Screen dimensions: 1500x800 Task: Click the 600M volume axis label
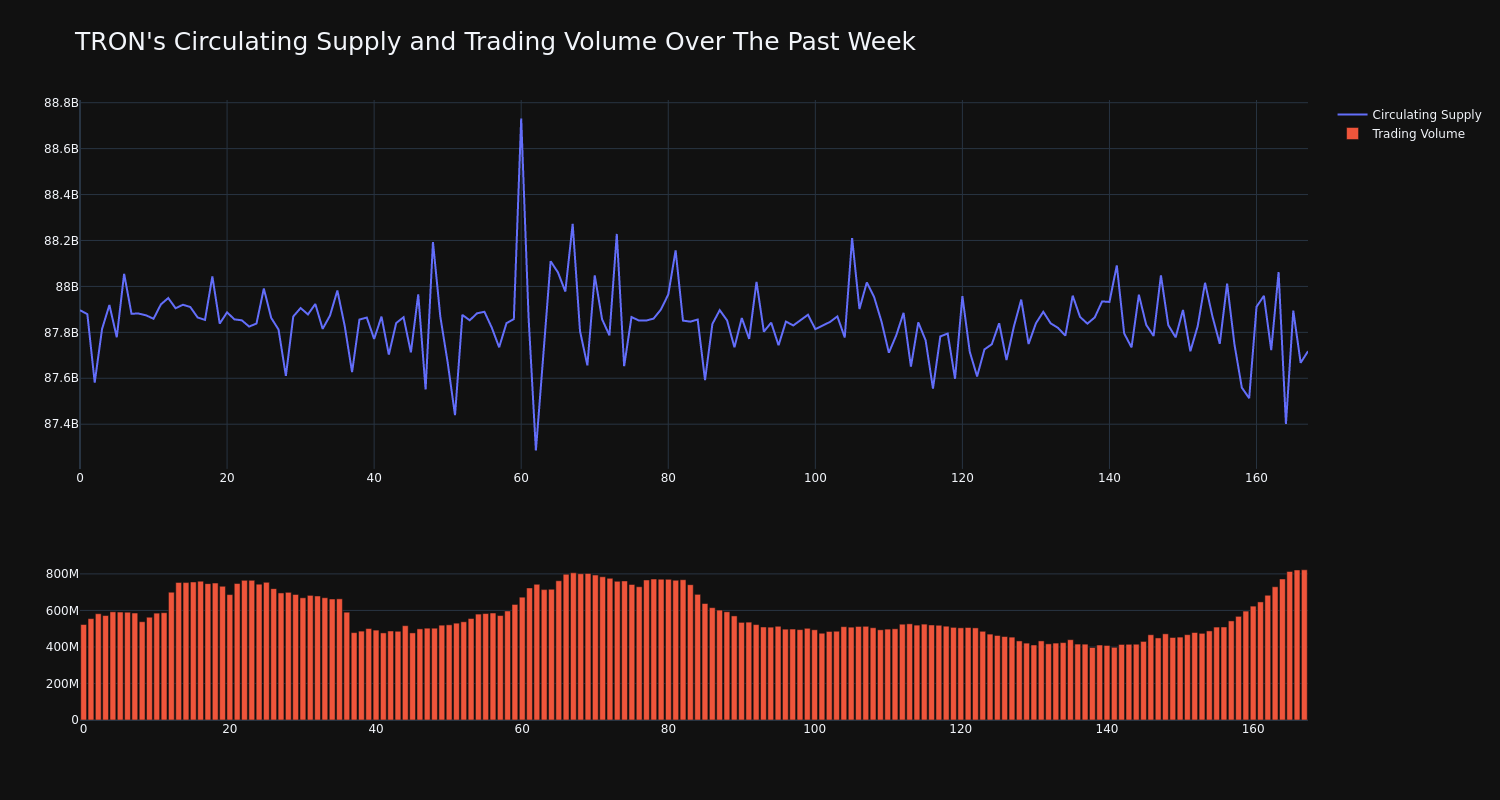(61, 611)
